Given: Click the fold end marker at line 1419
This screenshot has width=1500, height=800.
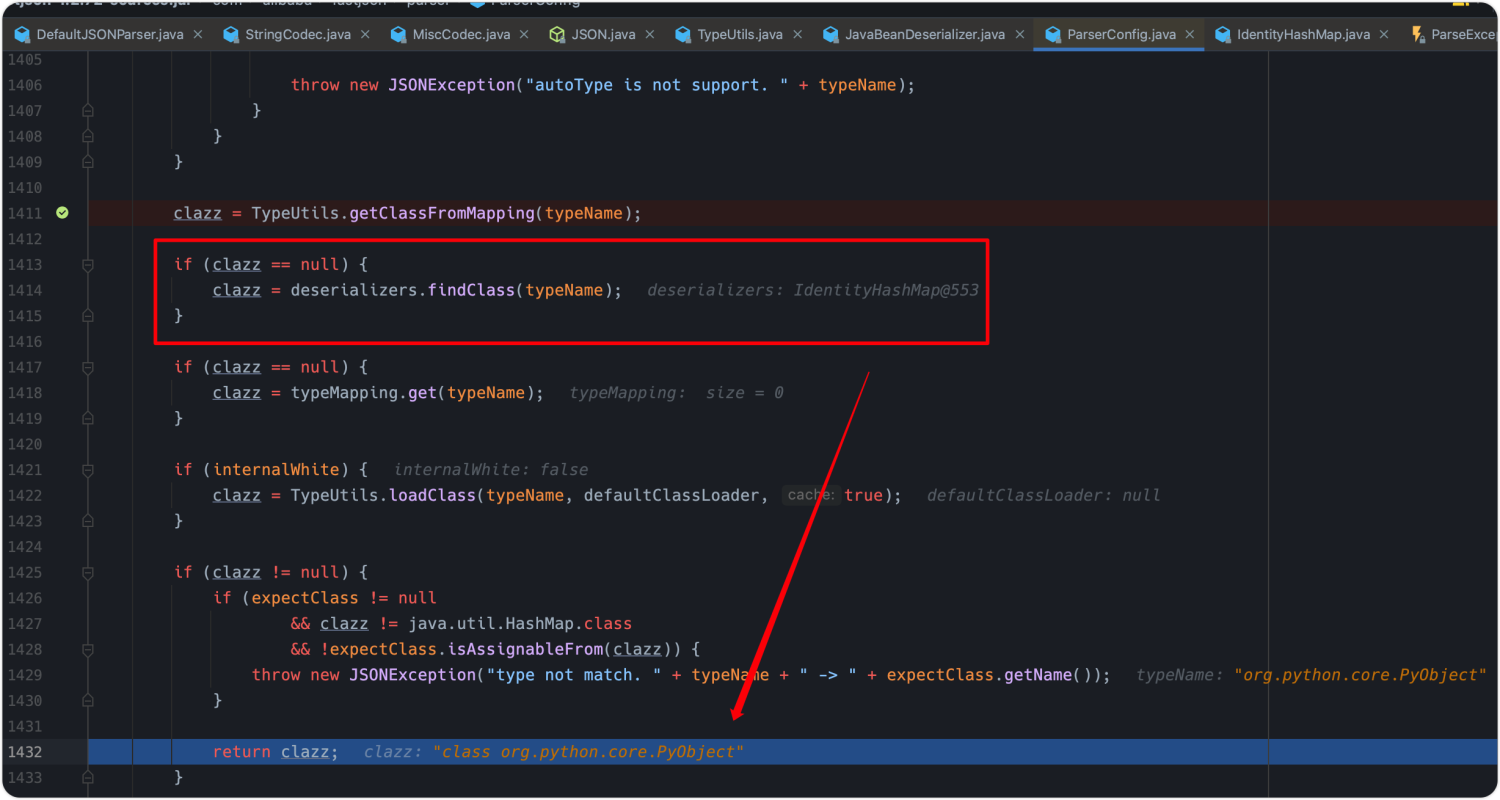Looking at the screenshot, I should point(88,419).
